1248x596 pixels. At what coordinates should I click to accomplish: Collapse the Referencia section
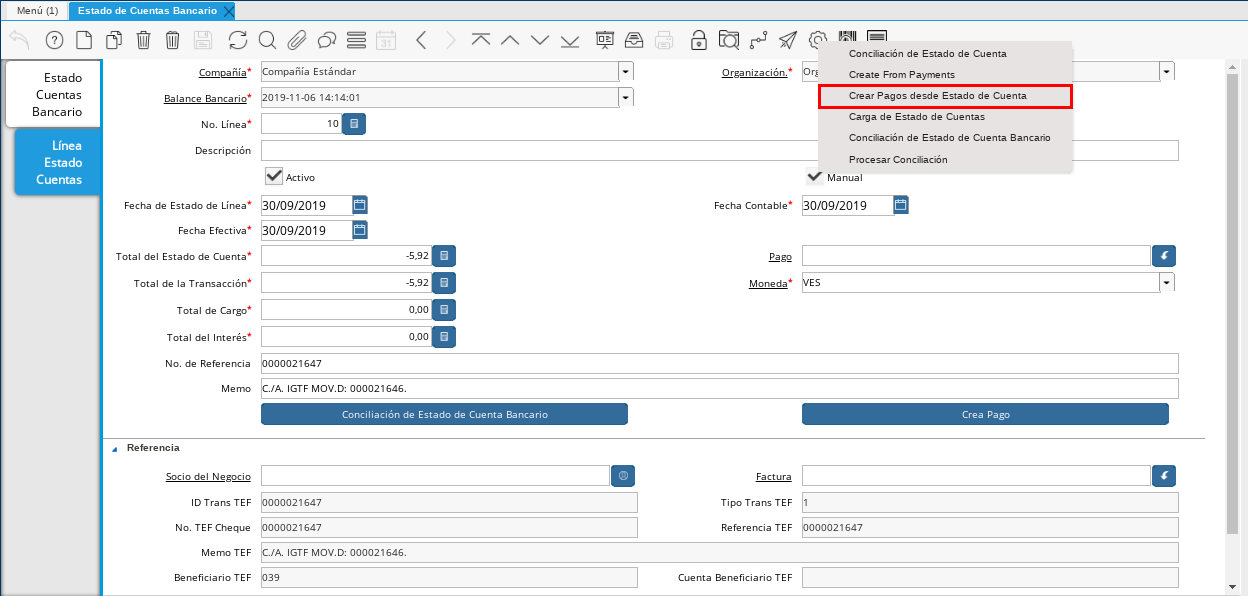[113, 448]
